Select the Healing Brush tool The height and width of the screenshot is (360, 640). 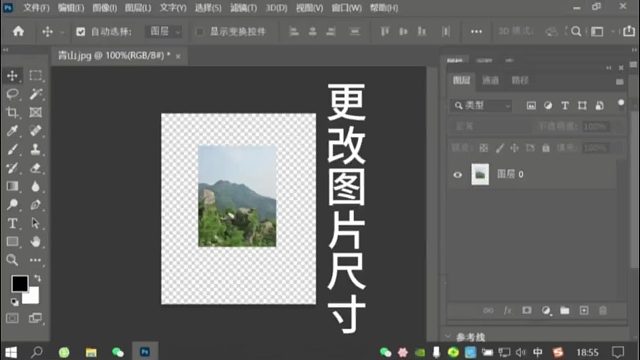[36, 131]
